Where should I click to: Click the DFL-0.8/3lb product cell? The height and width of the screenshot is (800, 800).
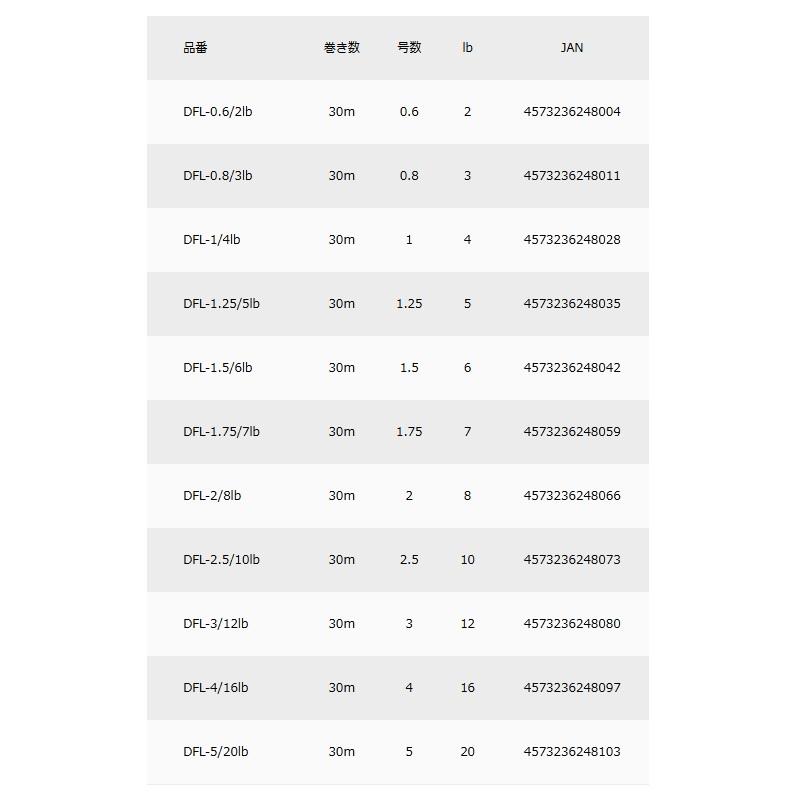217,176
